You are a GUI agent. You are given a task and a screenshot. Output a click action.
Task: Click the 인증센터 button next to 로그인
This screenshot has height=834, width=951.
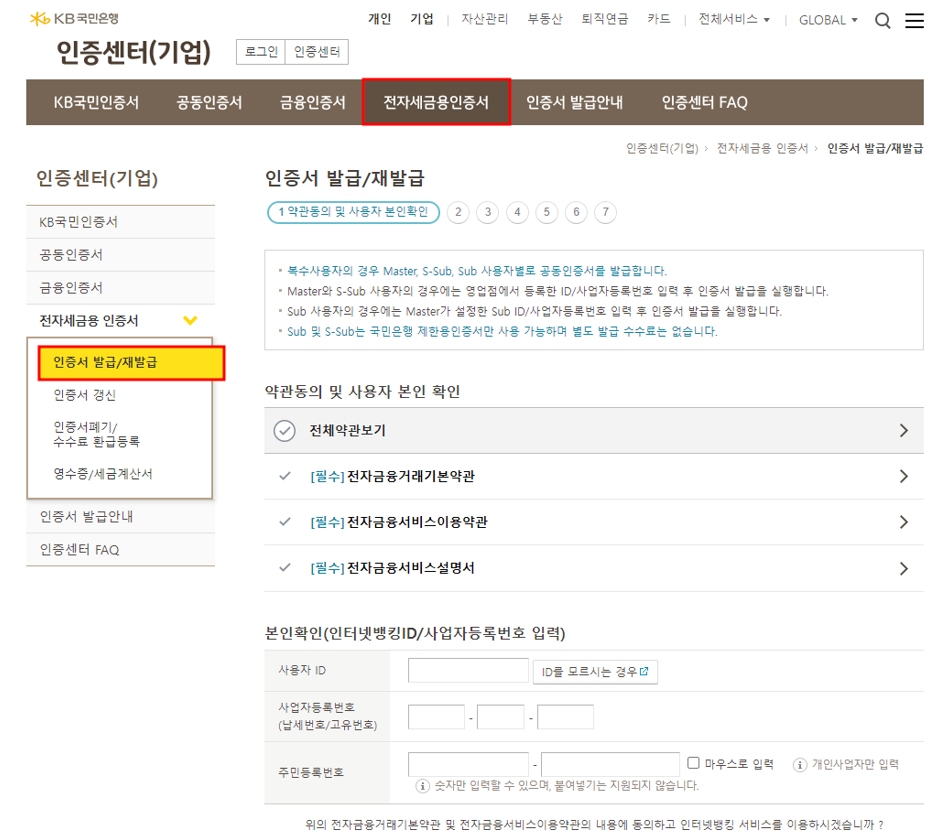[317, 52]
